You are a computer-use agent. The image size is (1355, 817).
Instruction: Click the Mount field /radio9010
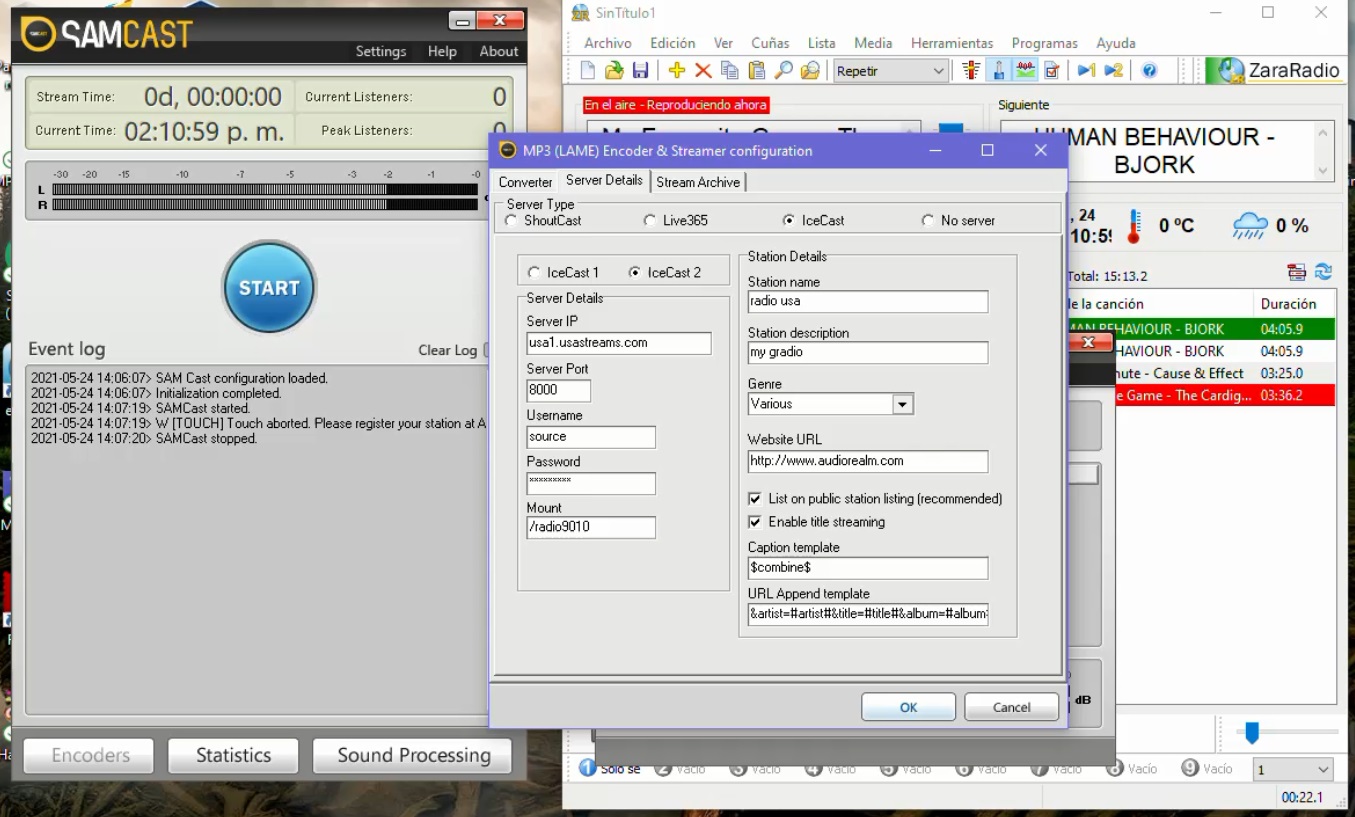click(591, 527)
